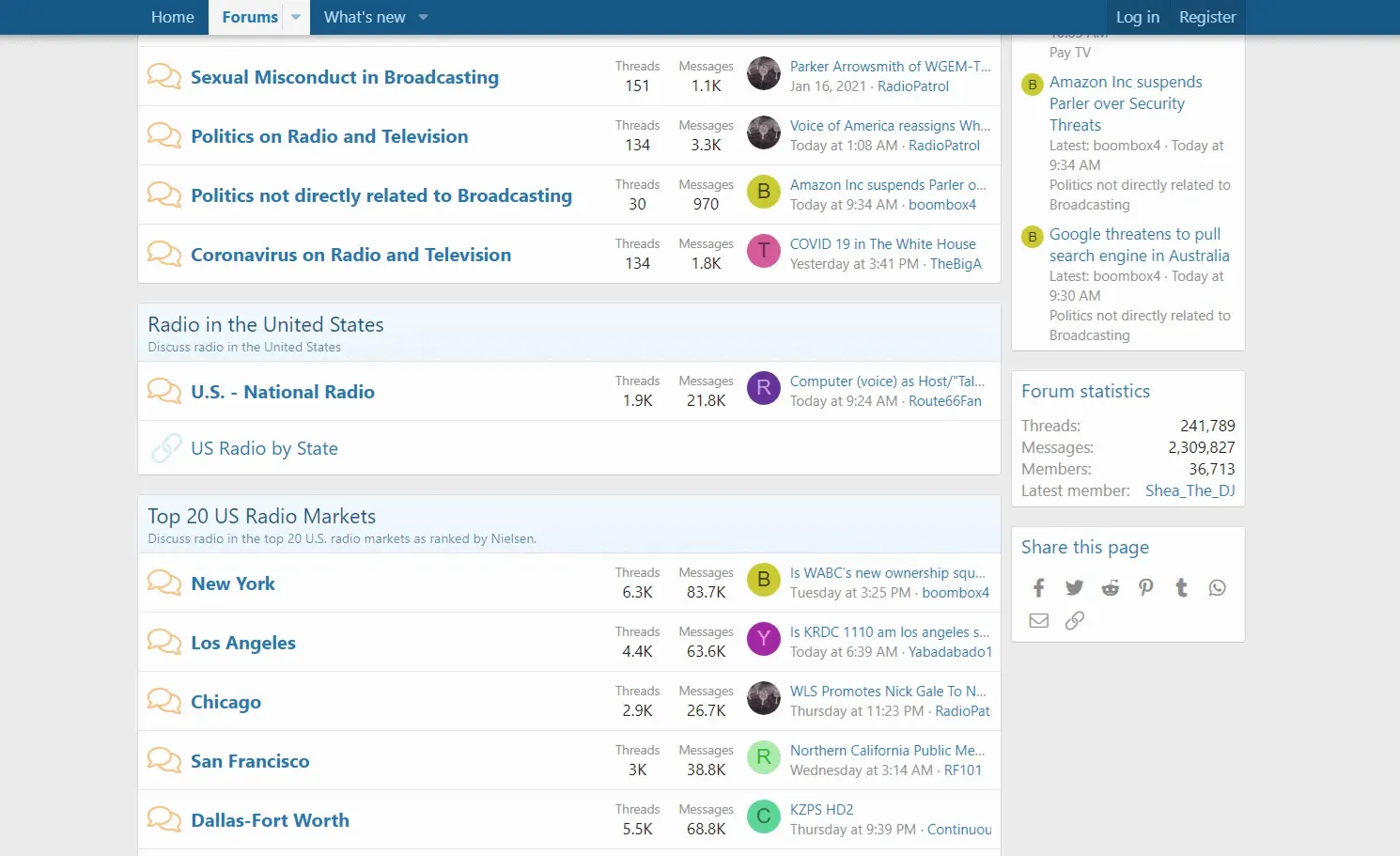Screen dimensions: 1400x856
Task: Click the conversation icon beside Chicago forum
Action: tap(164, 701)
